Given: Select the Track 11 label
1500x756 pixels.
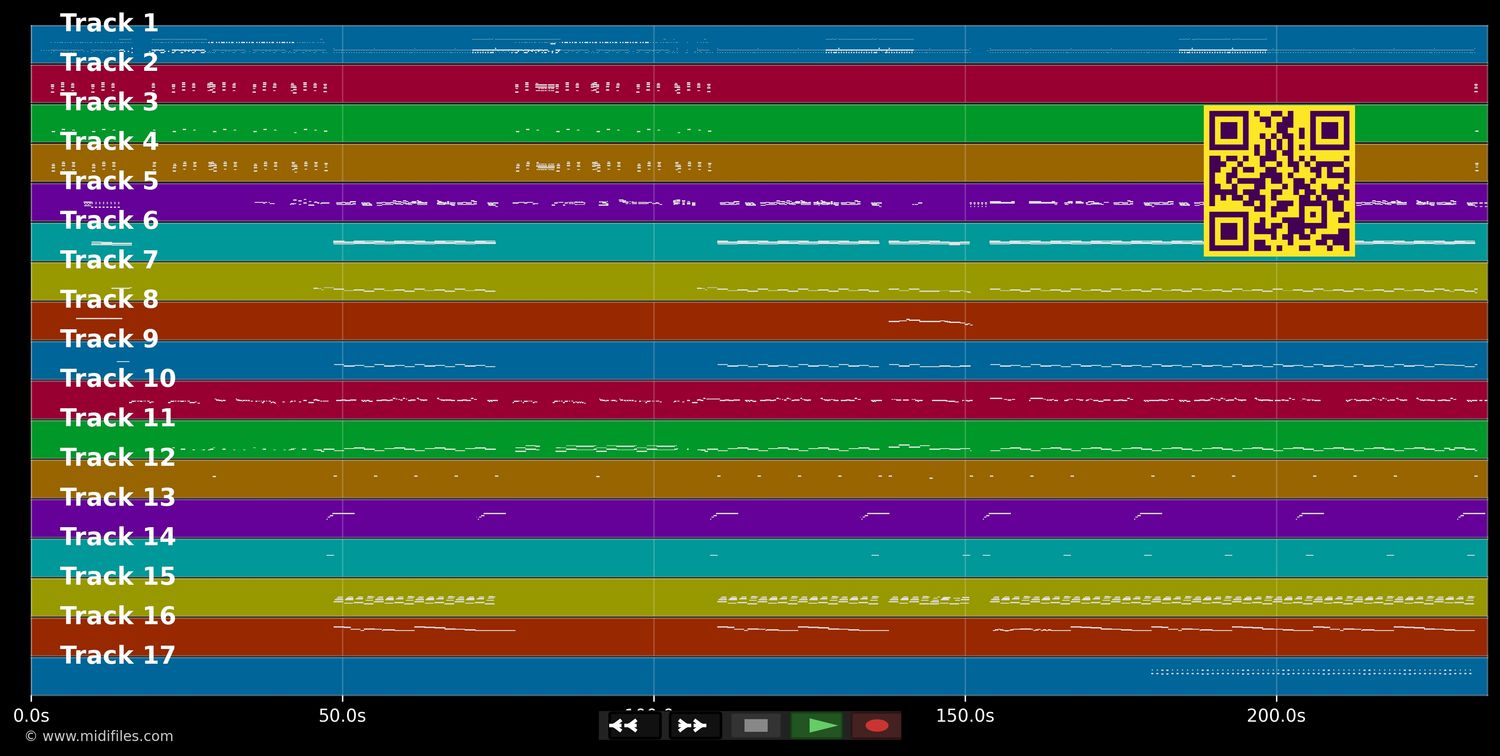Looking at the screenshot, I should (118, 419).
